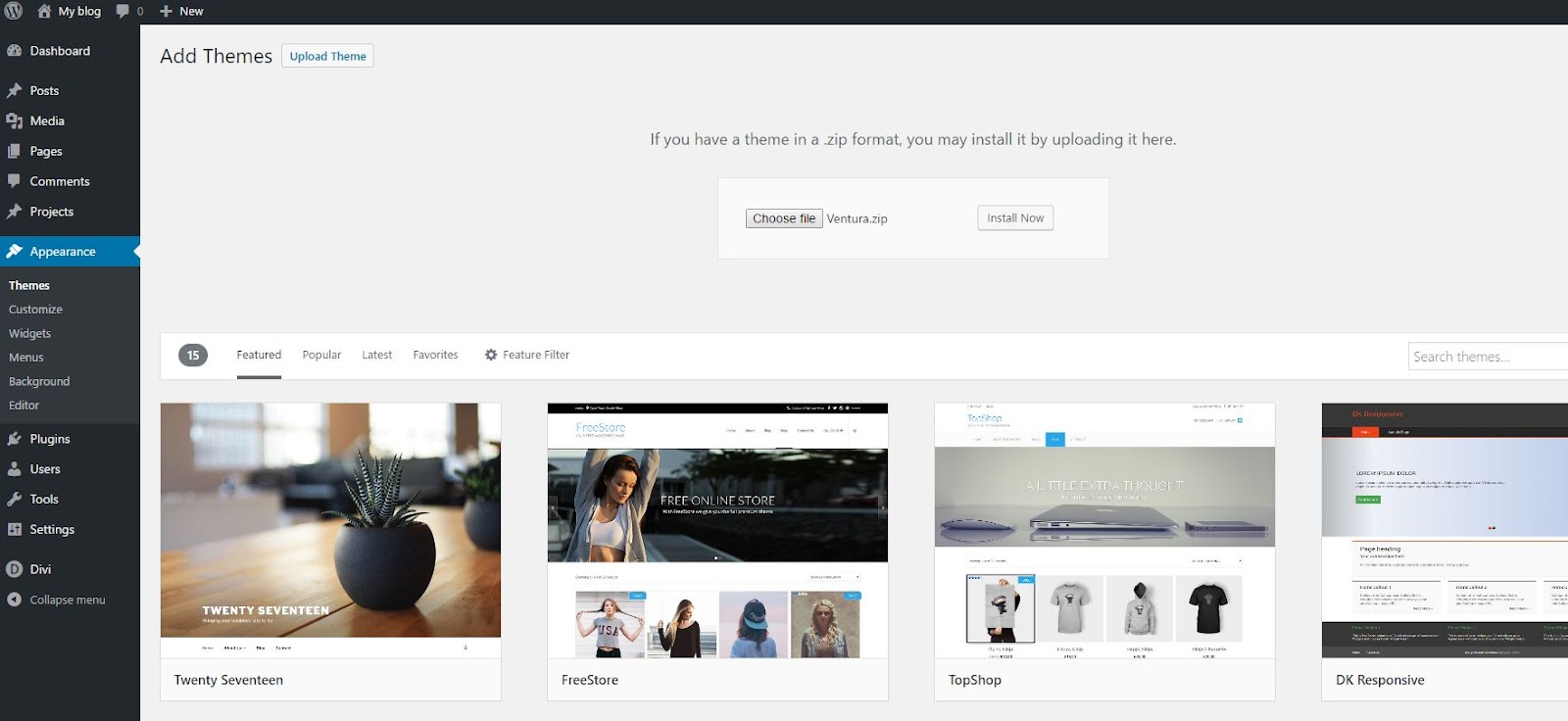1568x721 pixels.
Task: Click the Collapse menu arrow icon
Action: pyautogui.click(x=14, y=600)
